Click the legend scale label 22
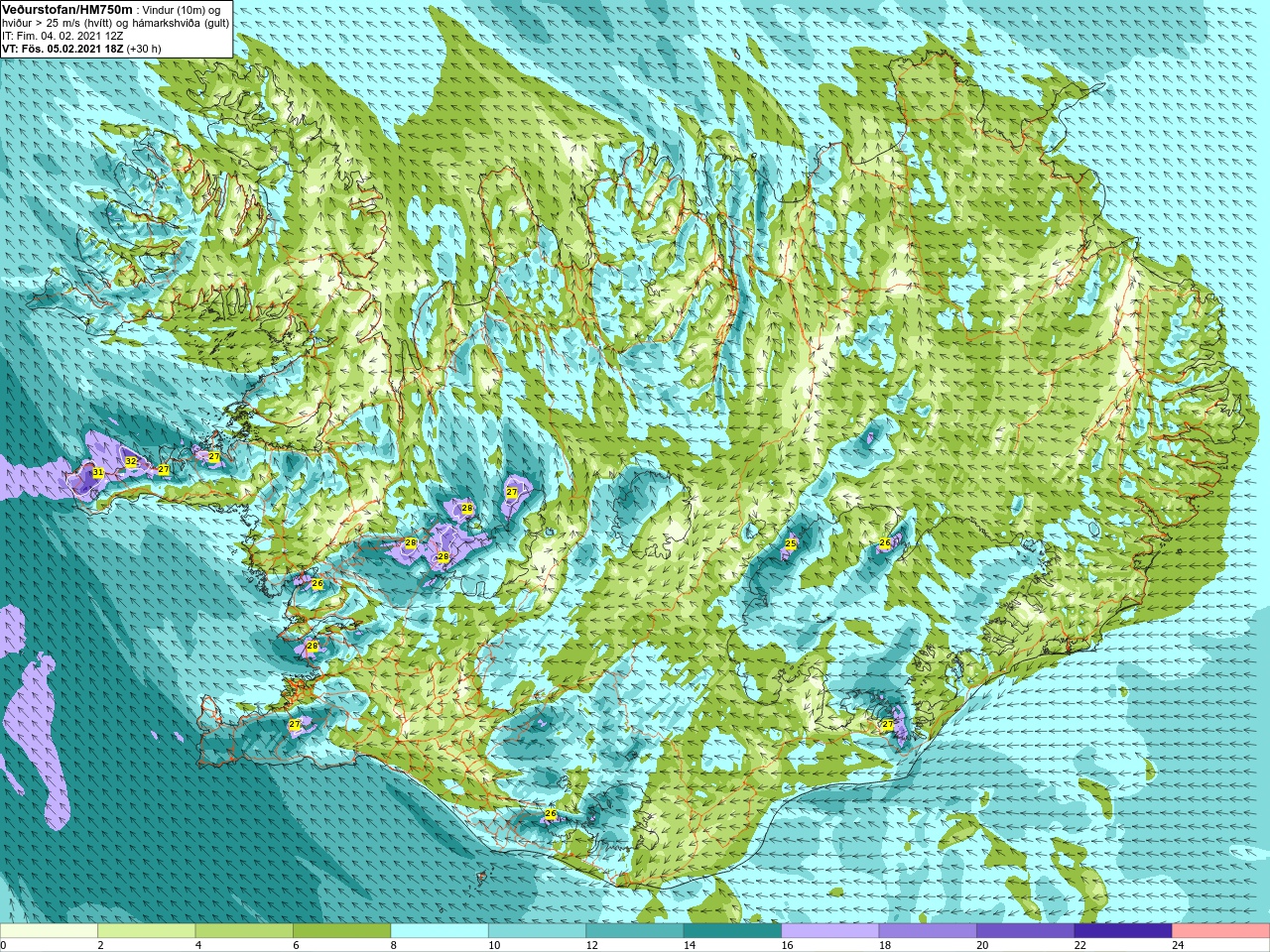Screen dimensions: 1270x952 point(1079,945)
